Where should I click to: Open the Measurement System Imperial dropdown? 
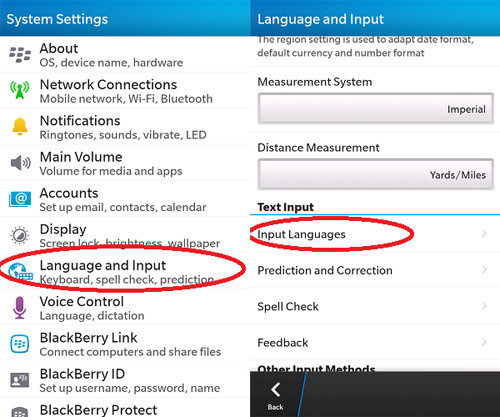376,109
